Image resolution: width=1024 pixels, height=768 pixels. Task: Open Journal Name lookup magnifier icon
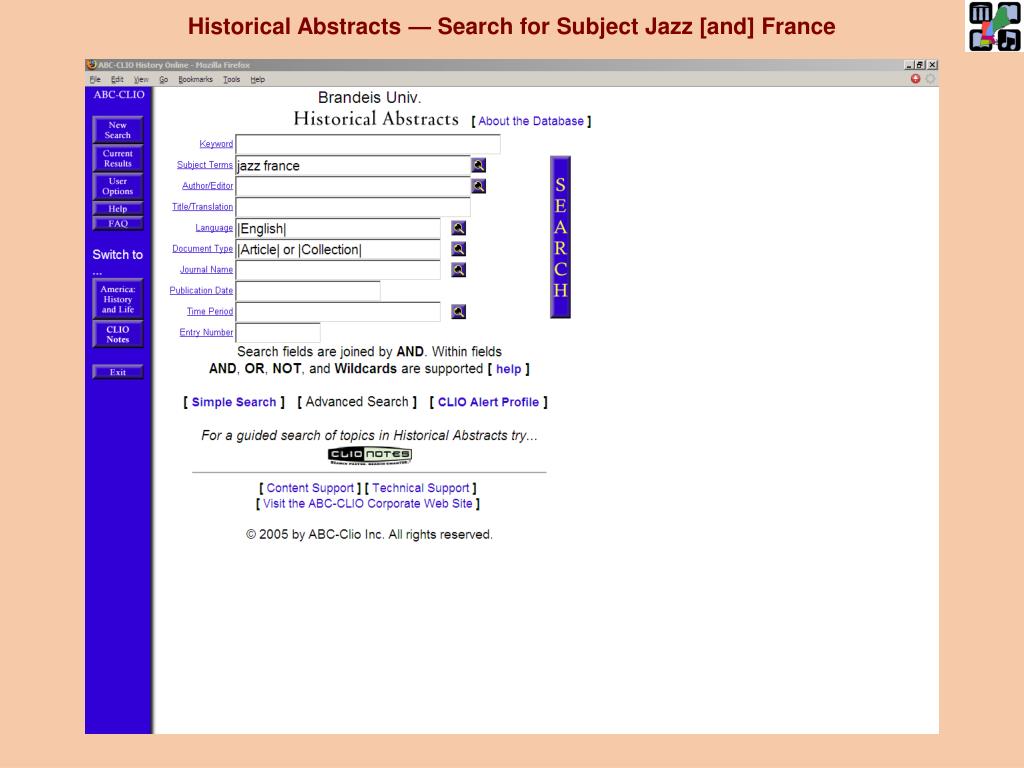click(458, 270)
